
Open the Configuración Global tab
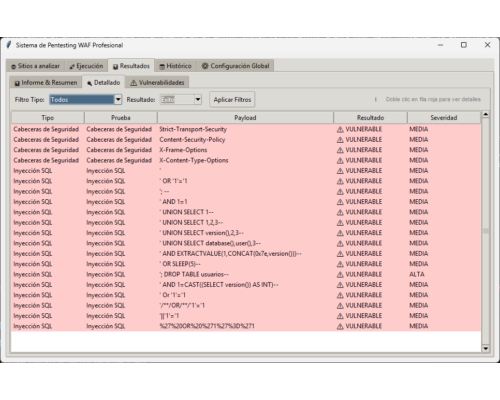pyautogui.click(x=235, y=66)
